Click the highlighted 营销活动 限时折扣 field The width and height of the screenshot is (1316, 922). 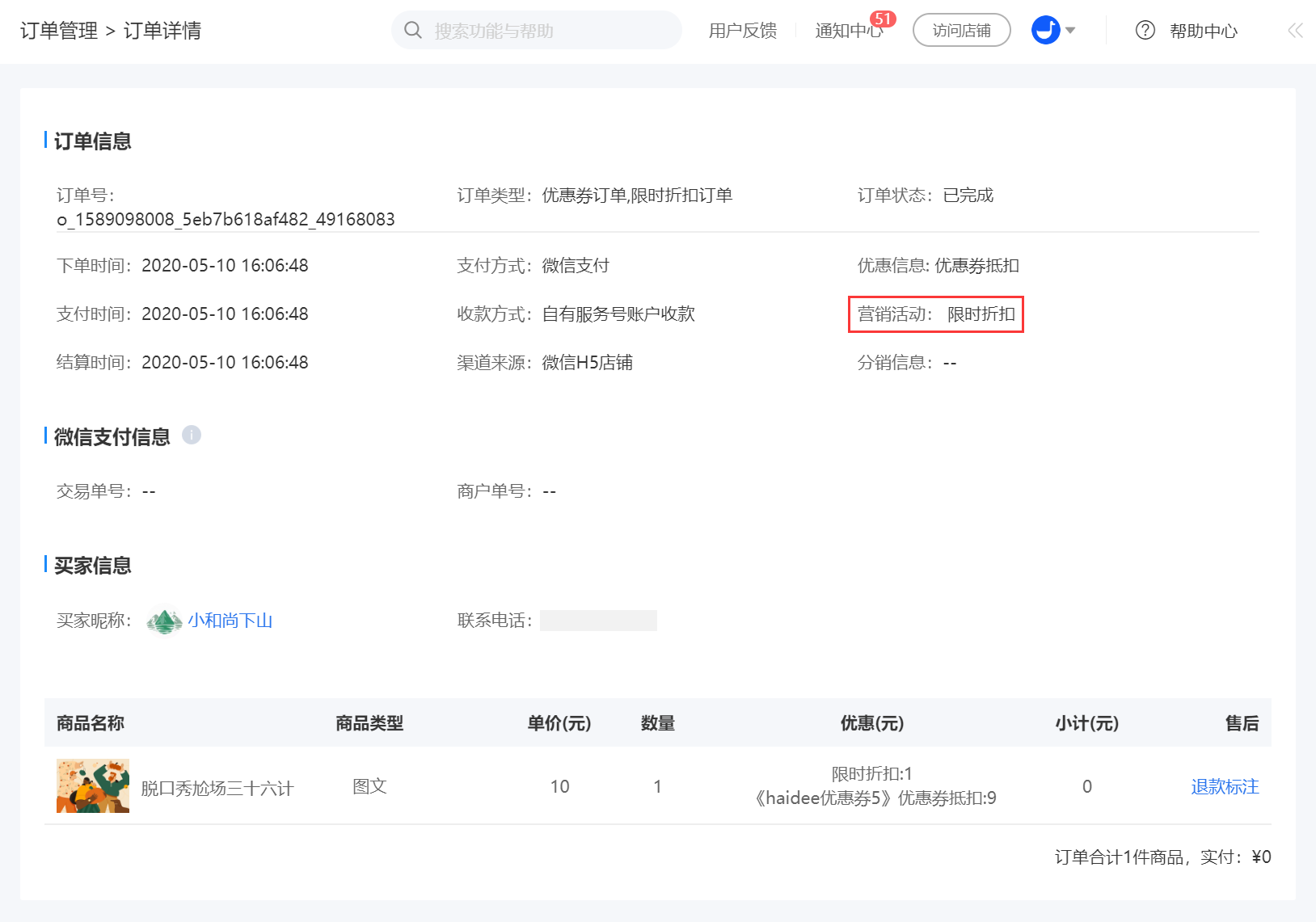click(x=935, y=314)
